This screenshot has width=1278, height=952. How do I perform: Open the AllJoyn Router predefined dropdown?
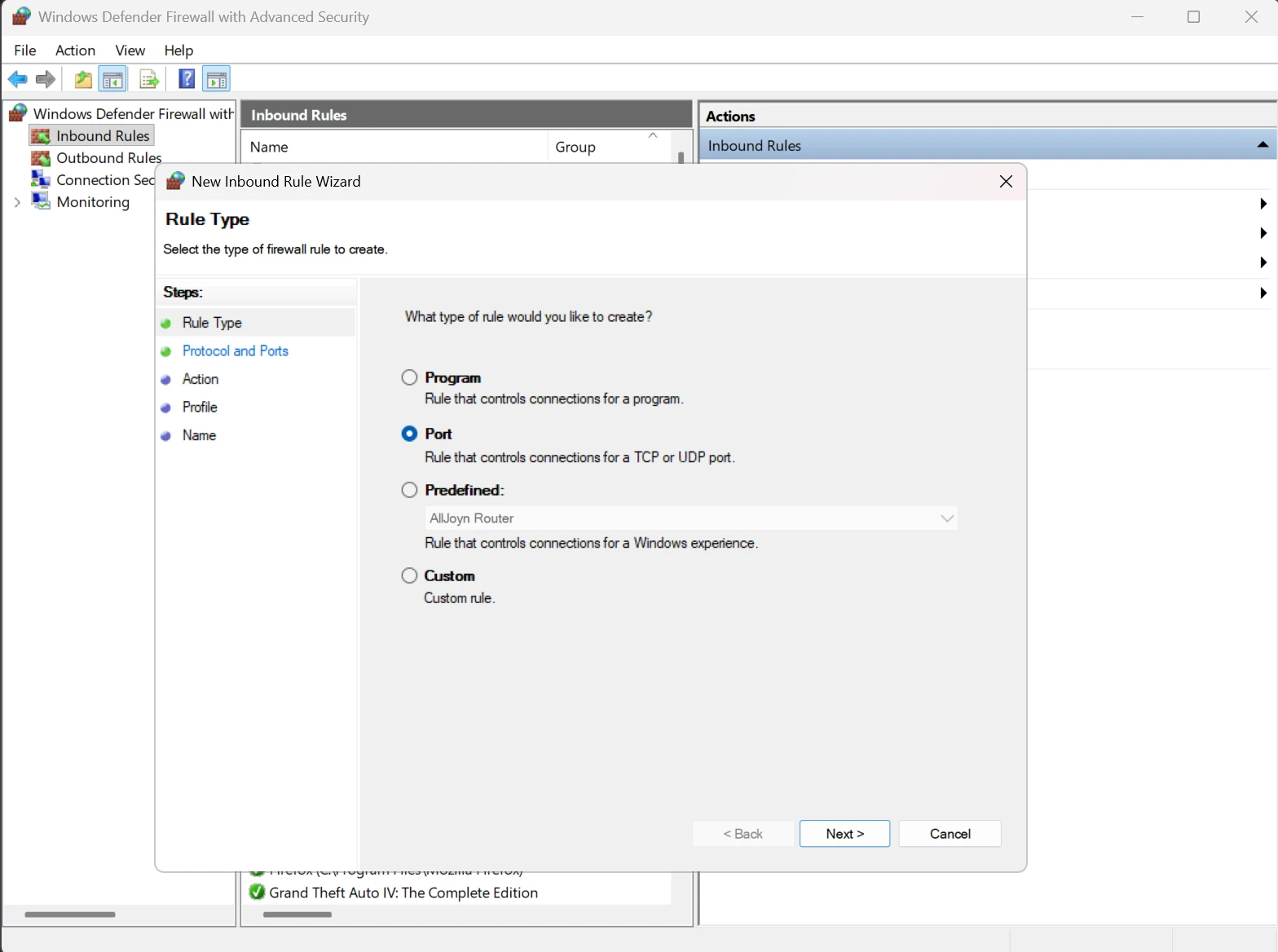point(946,518)
